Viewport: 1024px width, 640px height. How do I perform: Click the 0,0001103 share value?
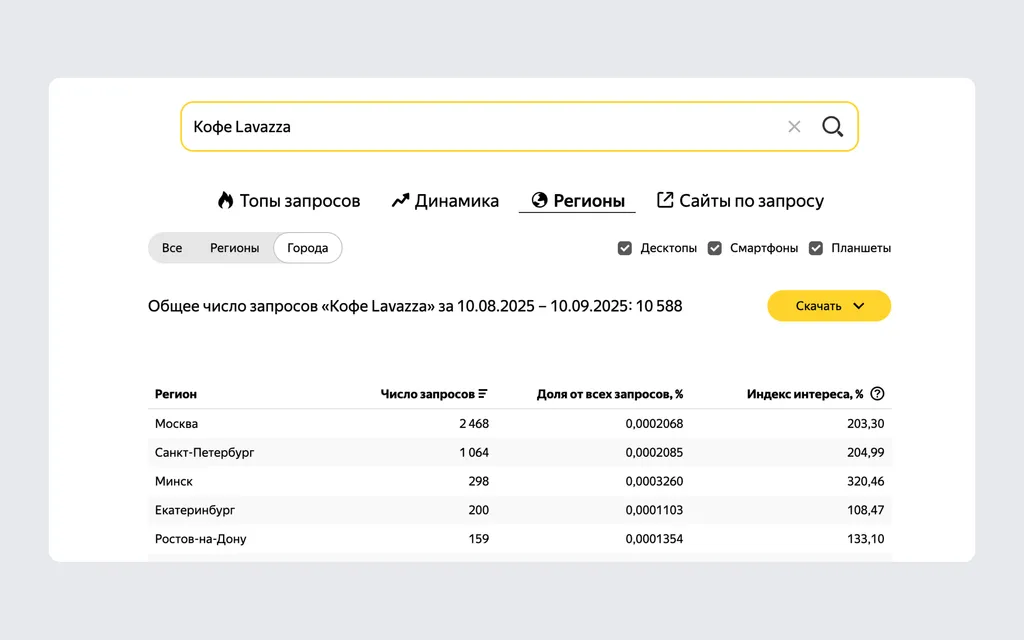pos(654,510)
